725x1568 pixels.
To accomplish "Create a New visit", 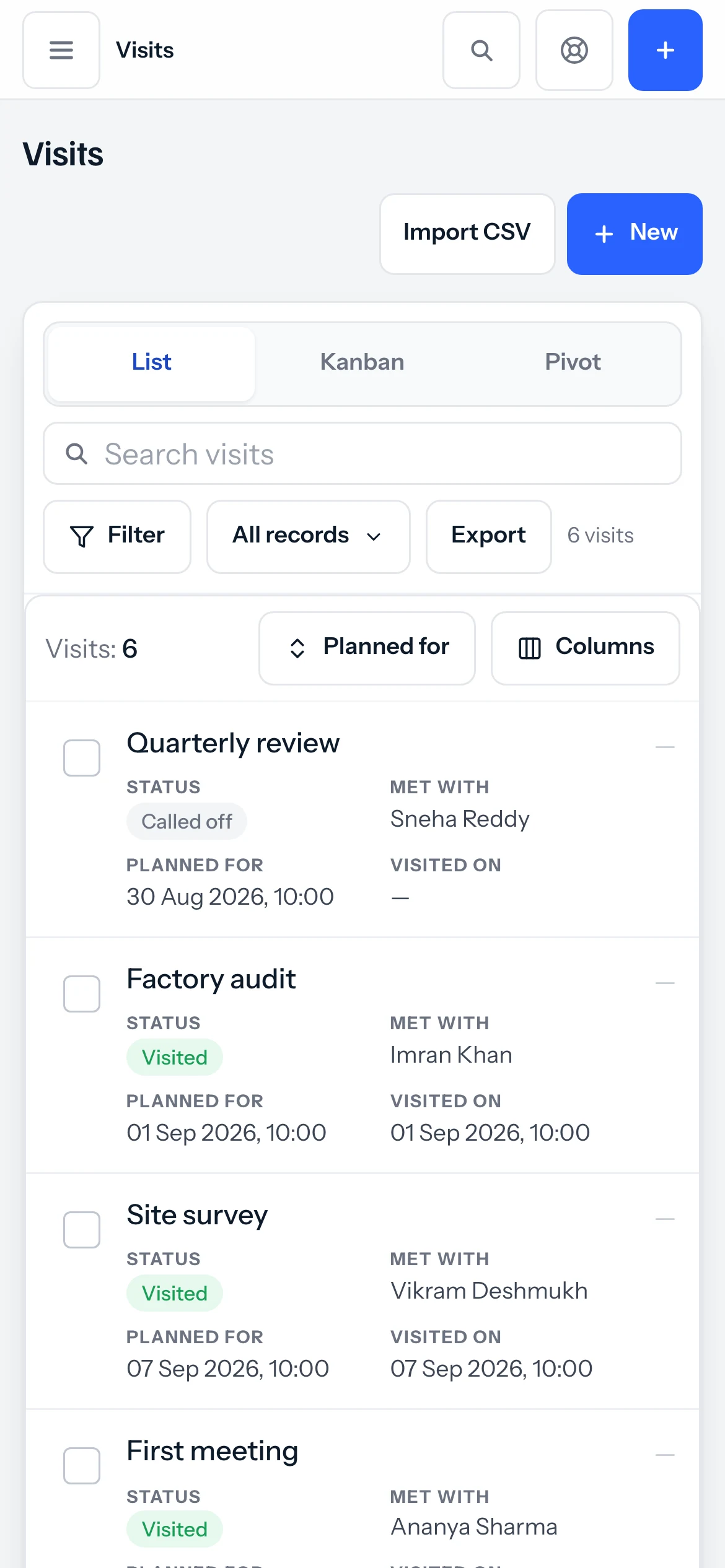I will (635, 233).
